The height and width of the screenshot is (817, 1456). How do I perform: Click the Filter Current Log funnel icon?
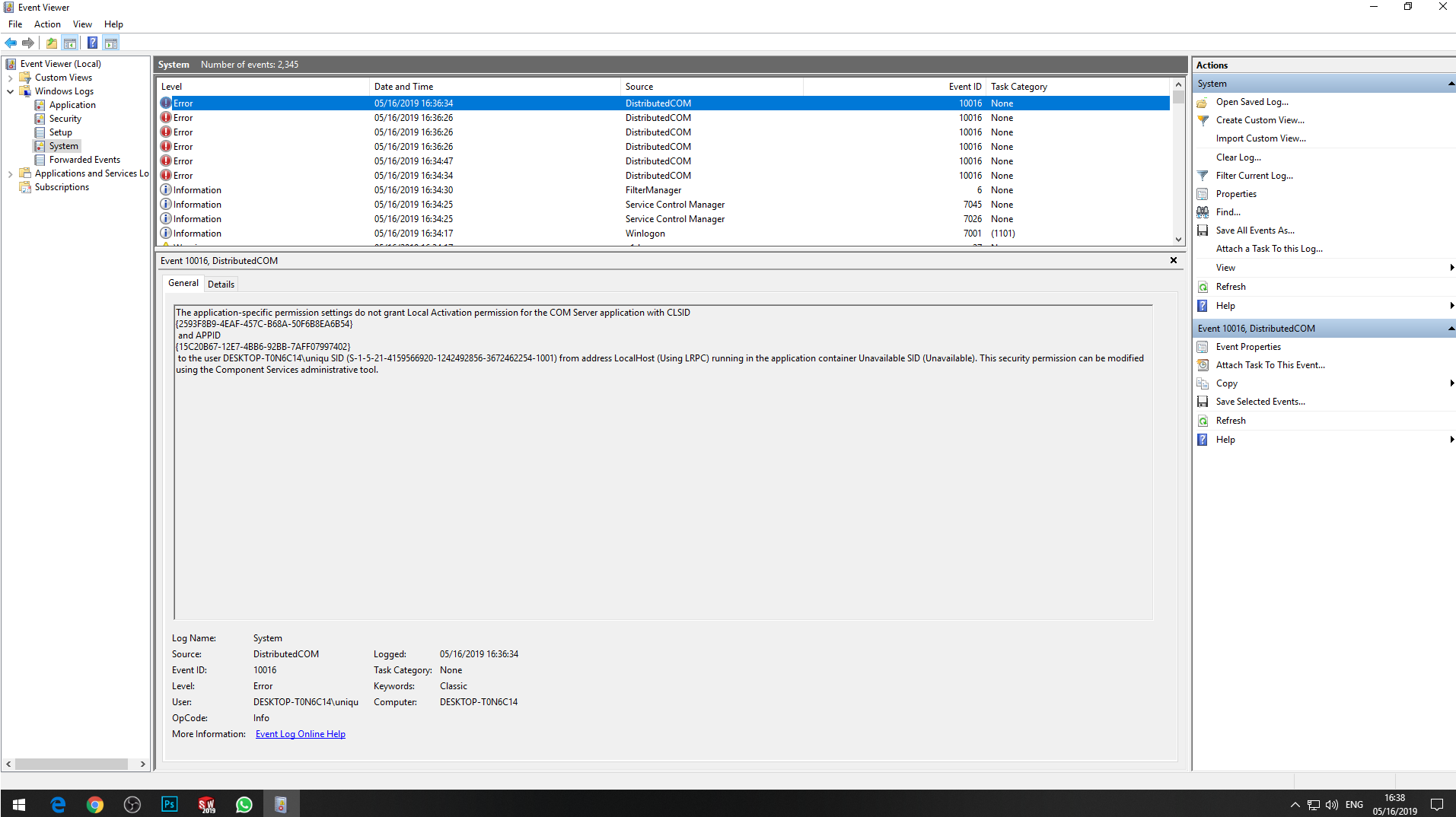1203,176
